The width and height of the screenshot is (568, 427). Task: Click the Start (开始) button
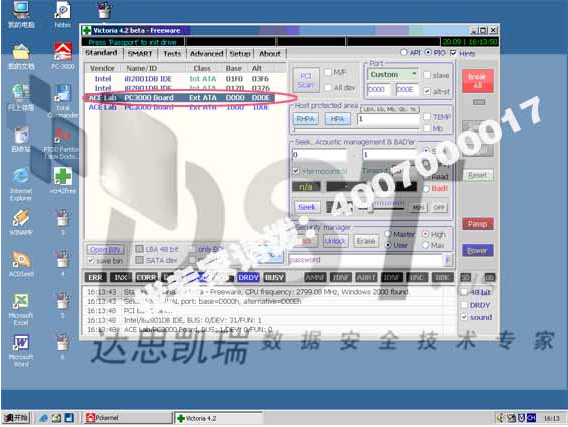click(16, 418)
